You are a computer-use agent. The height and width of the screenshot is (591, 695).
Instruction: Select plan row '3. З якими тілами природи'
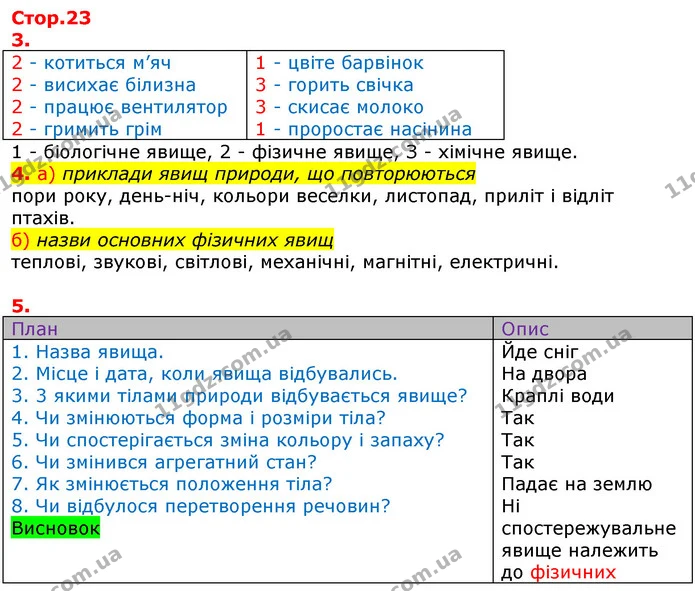[239, 396]
